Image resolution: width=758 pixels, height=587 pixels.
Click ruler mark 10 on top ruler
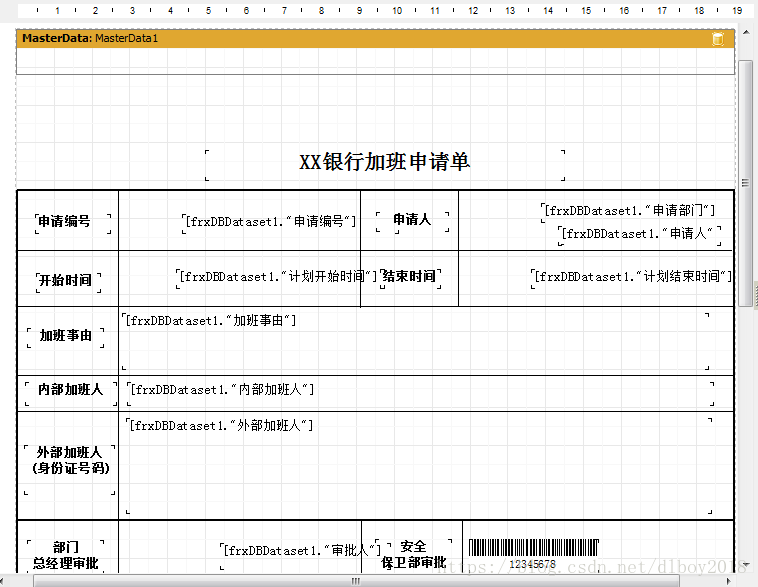pyautogui.click(x=397, y=11)
